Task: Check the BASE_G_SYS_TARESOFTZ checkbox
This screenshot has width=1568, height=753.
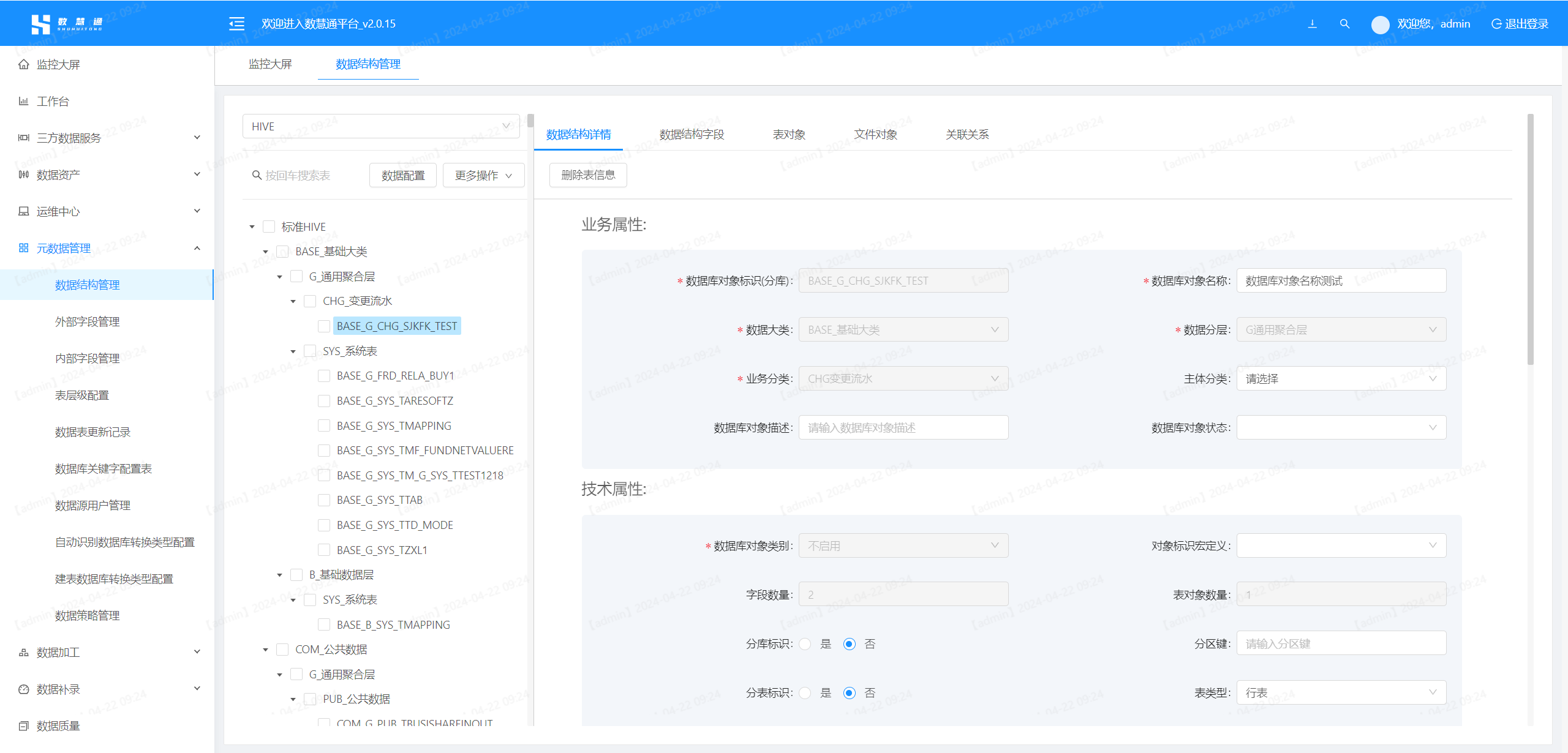Action: point(324,401)
